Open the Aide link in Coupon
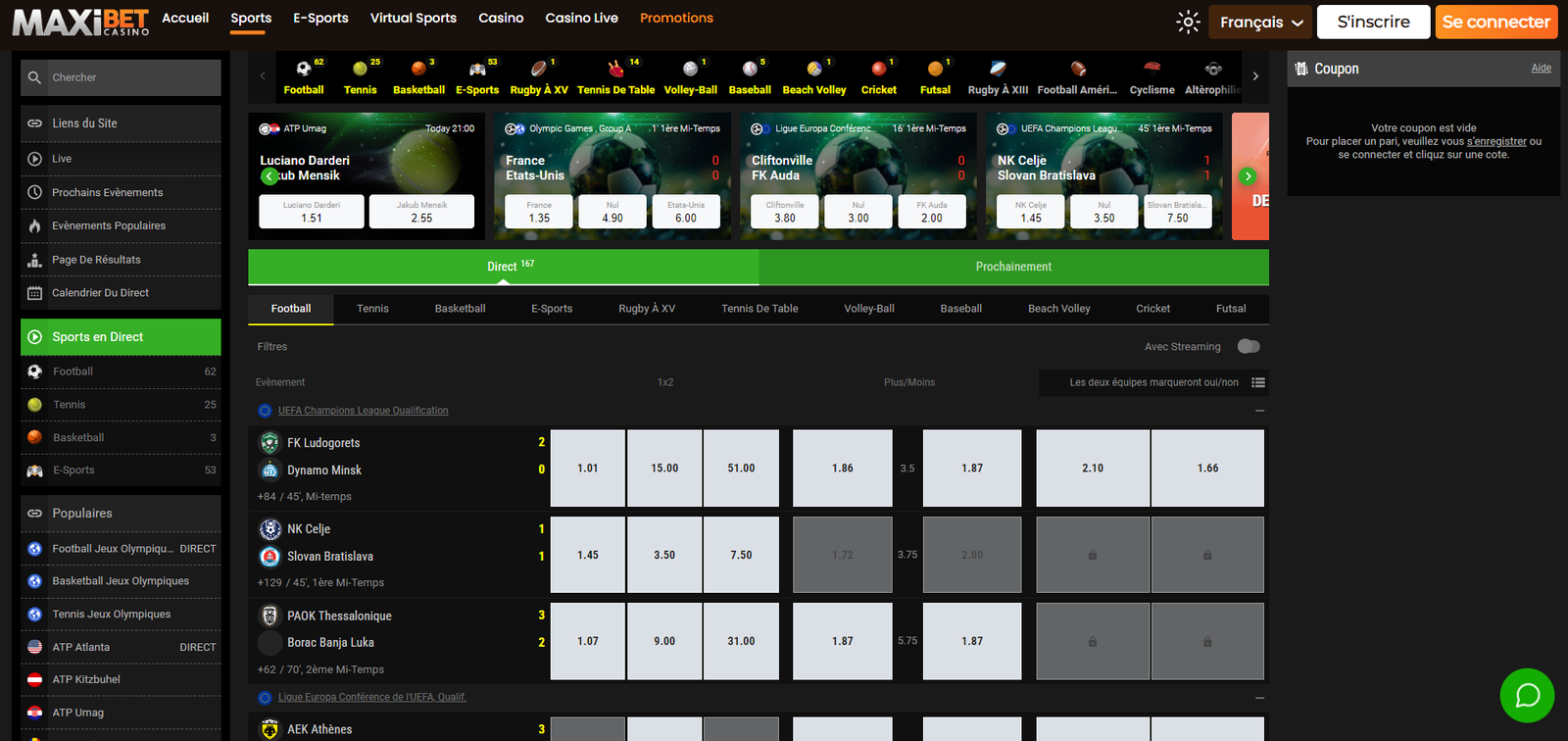 click(x=1541, y=69)
